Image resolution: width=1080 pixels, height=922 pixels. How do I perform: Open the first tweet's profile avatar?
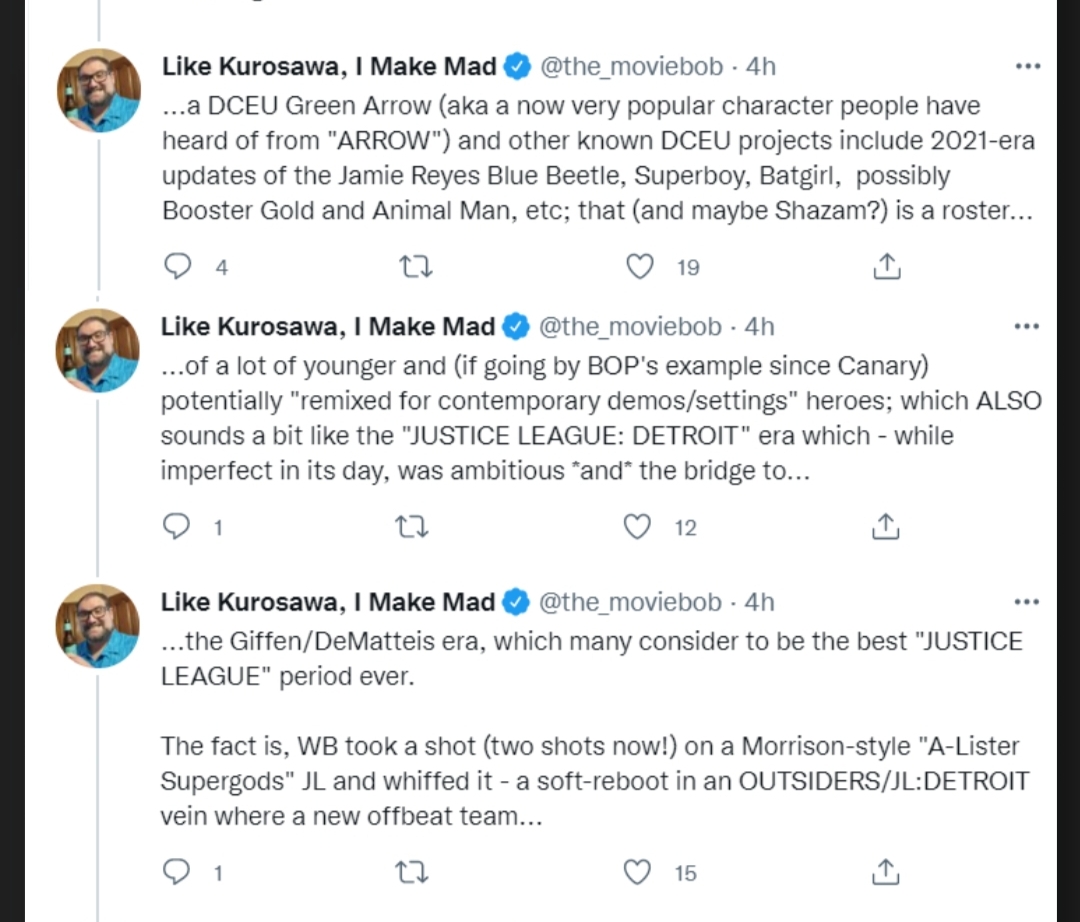[98, 90]
